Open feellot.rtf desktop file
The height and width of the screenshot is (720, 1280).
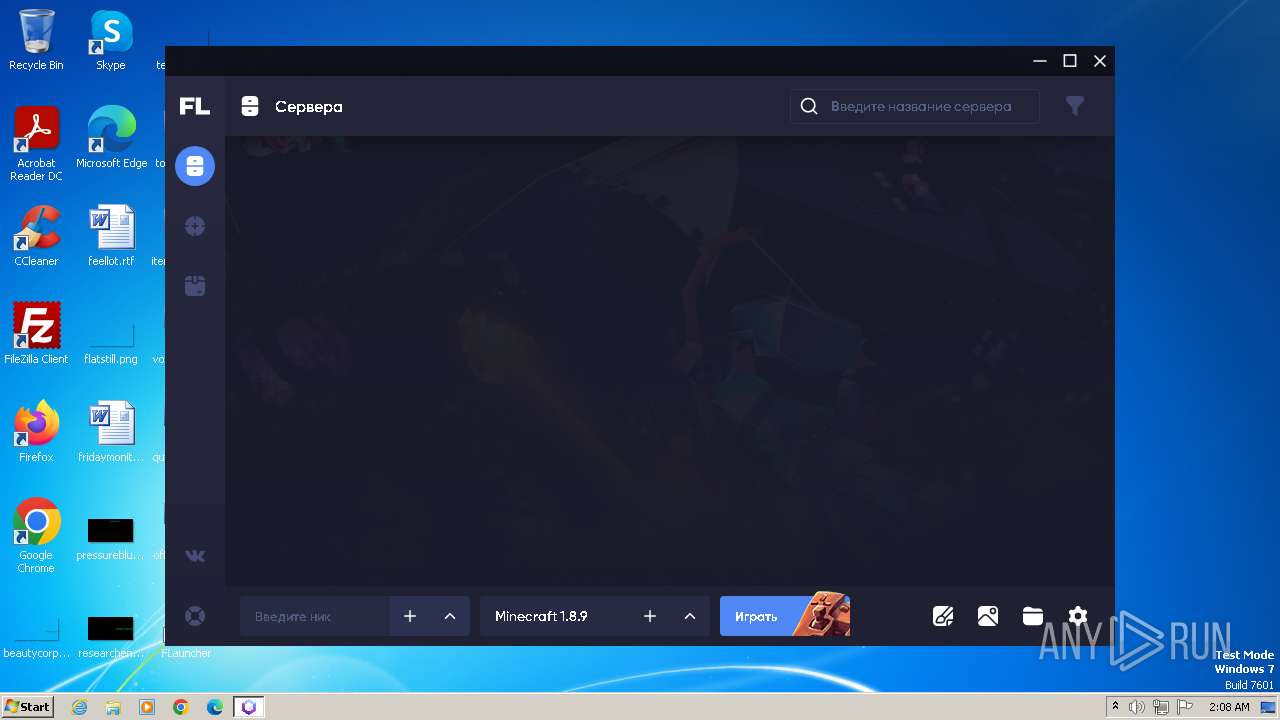click(x=111, y=236)
